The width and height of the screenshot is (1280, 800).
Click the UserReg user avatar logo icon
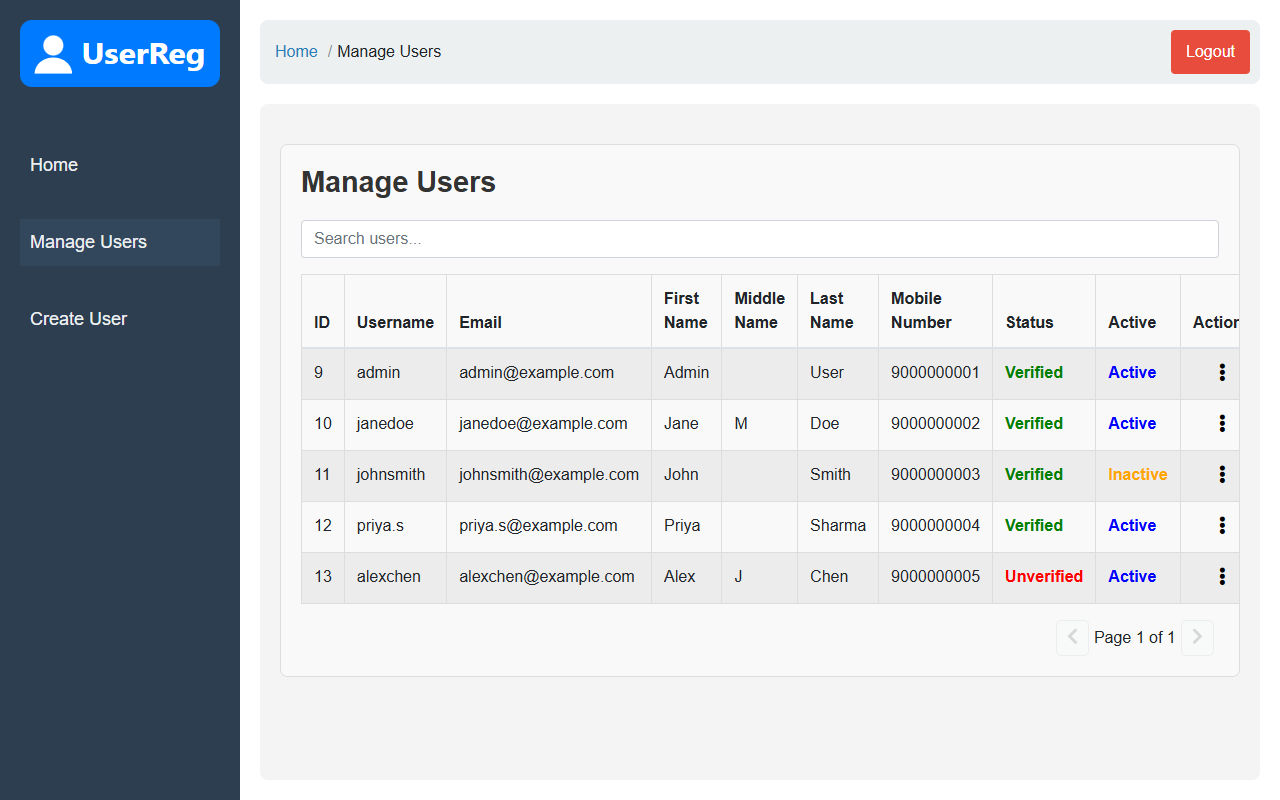tap(53, 54)
